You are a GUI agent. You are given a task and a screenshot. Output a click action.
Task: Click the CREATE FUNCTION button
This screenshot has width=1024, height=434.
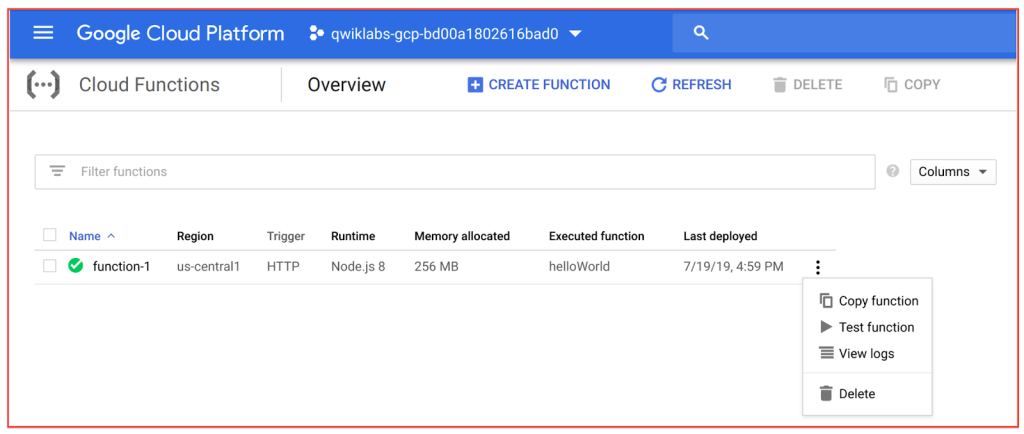click(x=538, y=85)
